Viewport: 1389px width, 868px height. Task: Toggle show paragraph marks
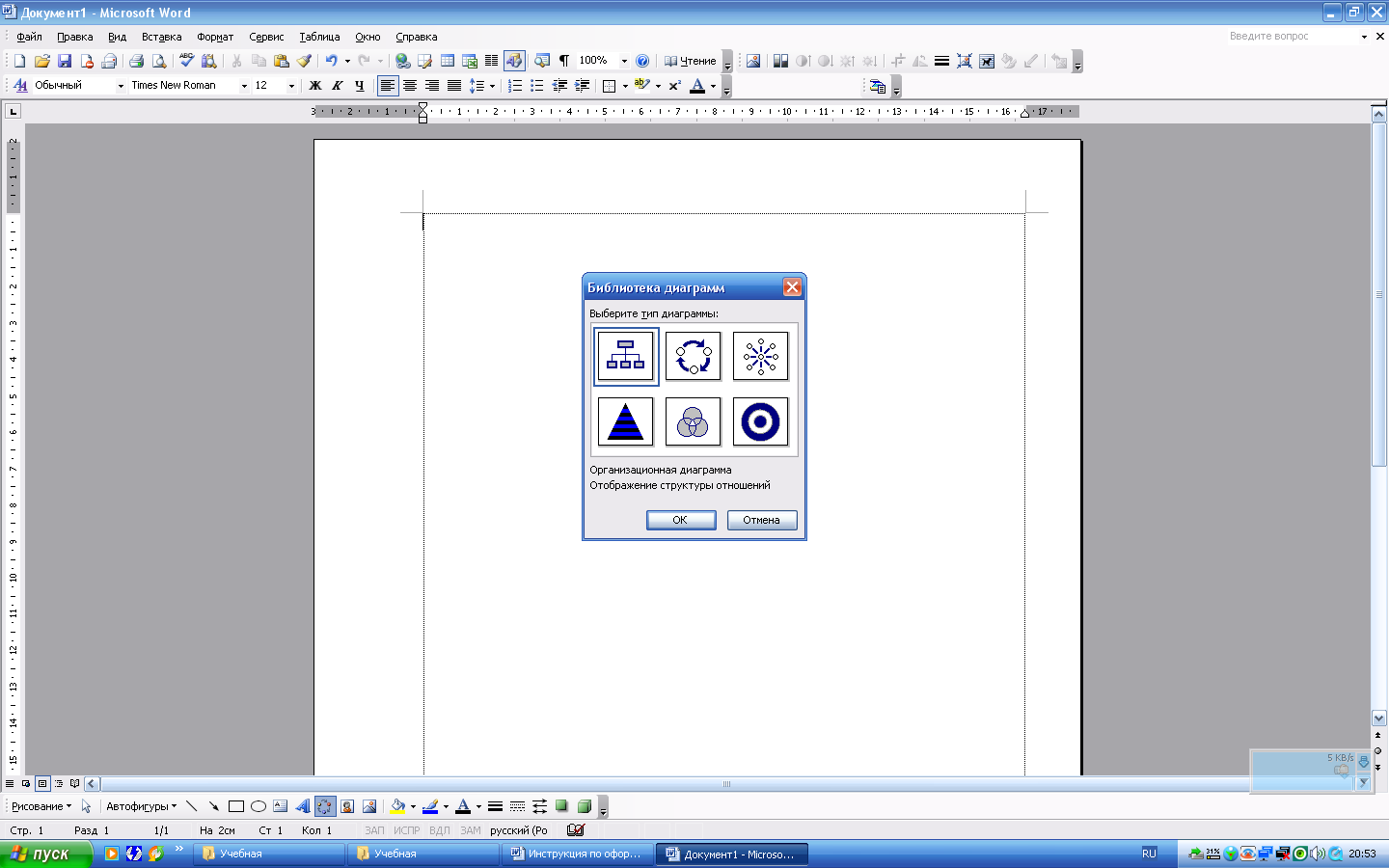click(564, 61)
